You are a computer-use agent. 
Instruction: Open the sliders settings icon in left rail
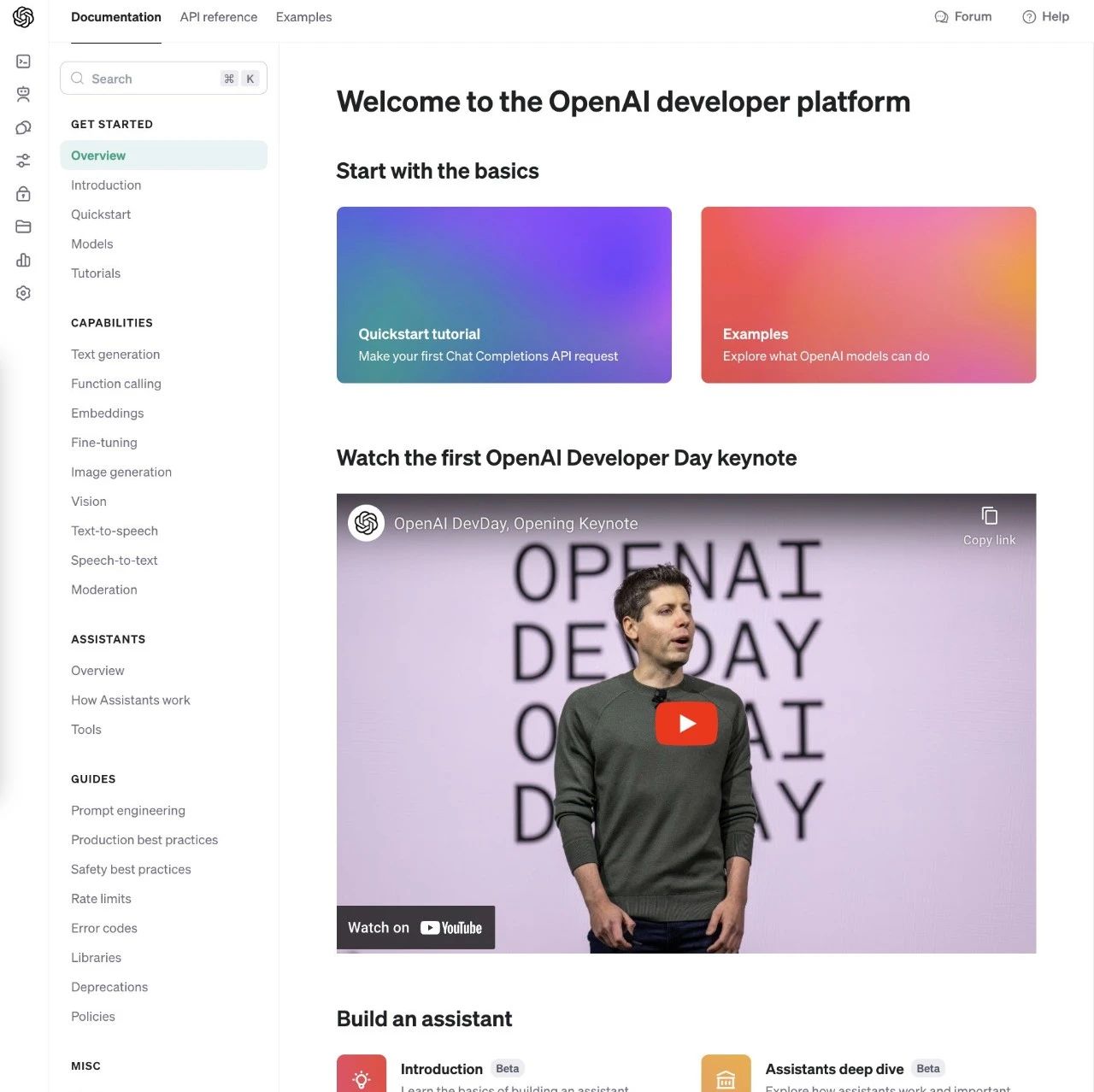[x=24, y=161]
